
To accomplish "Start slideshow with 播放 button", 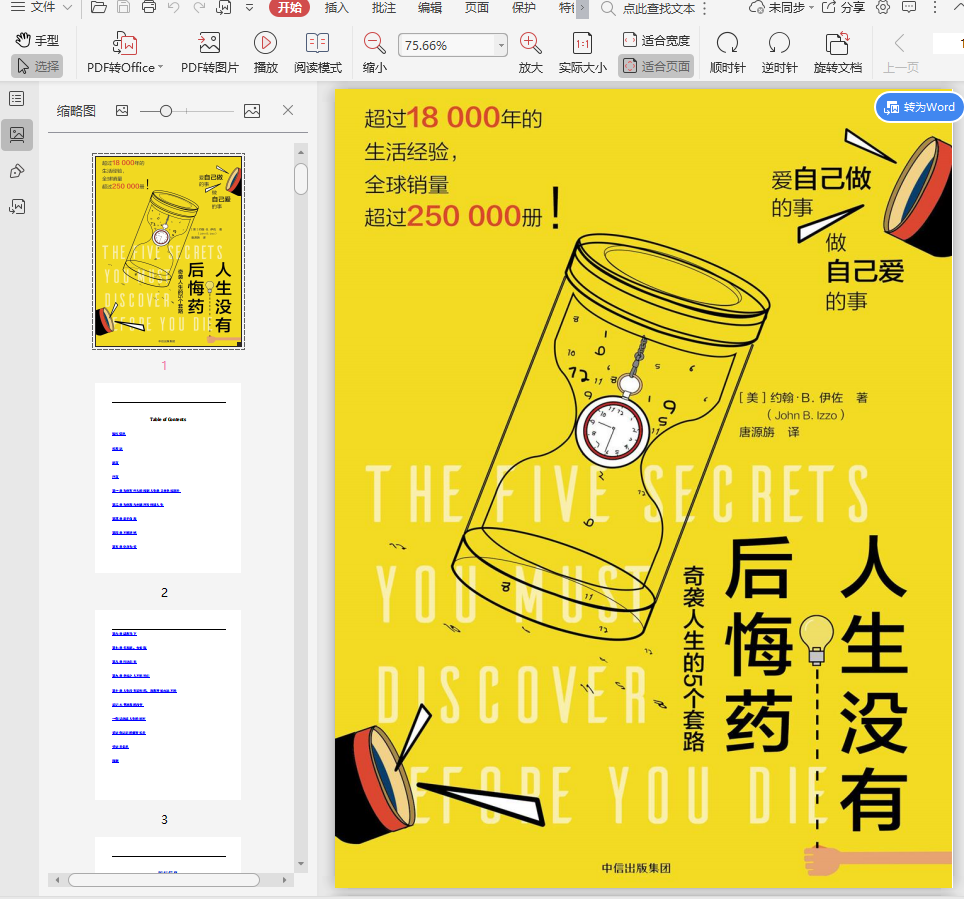I will [x=265, y=44].
